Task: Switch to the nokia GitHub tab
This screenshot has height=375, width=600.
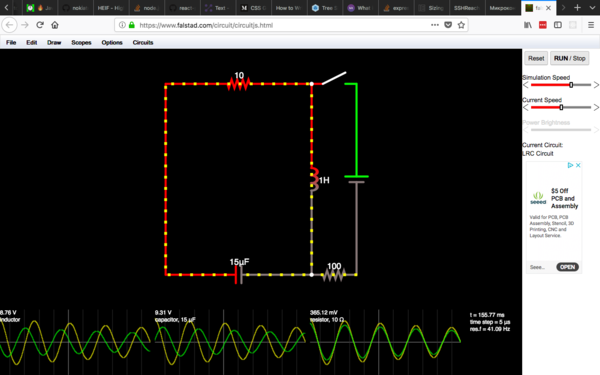Action: pyautogui.click(x=75, y=8)
